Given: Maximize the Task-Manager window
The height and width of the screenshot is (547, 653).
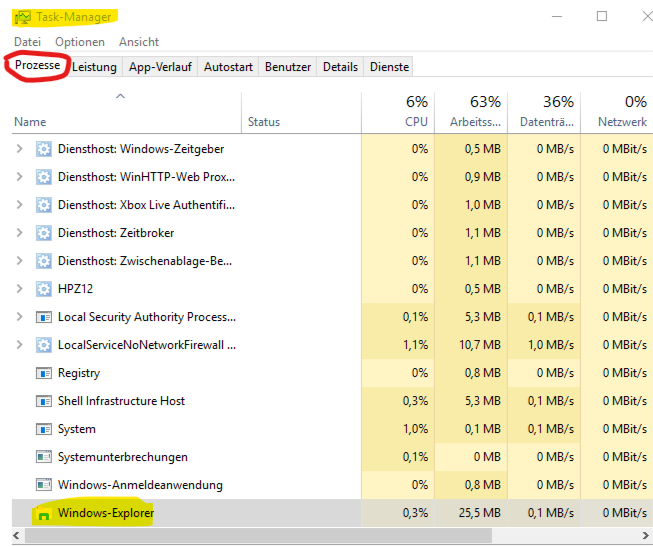Looking at the screenshot, I should (602, 17).
